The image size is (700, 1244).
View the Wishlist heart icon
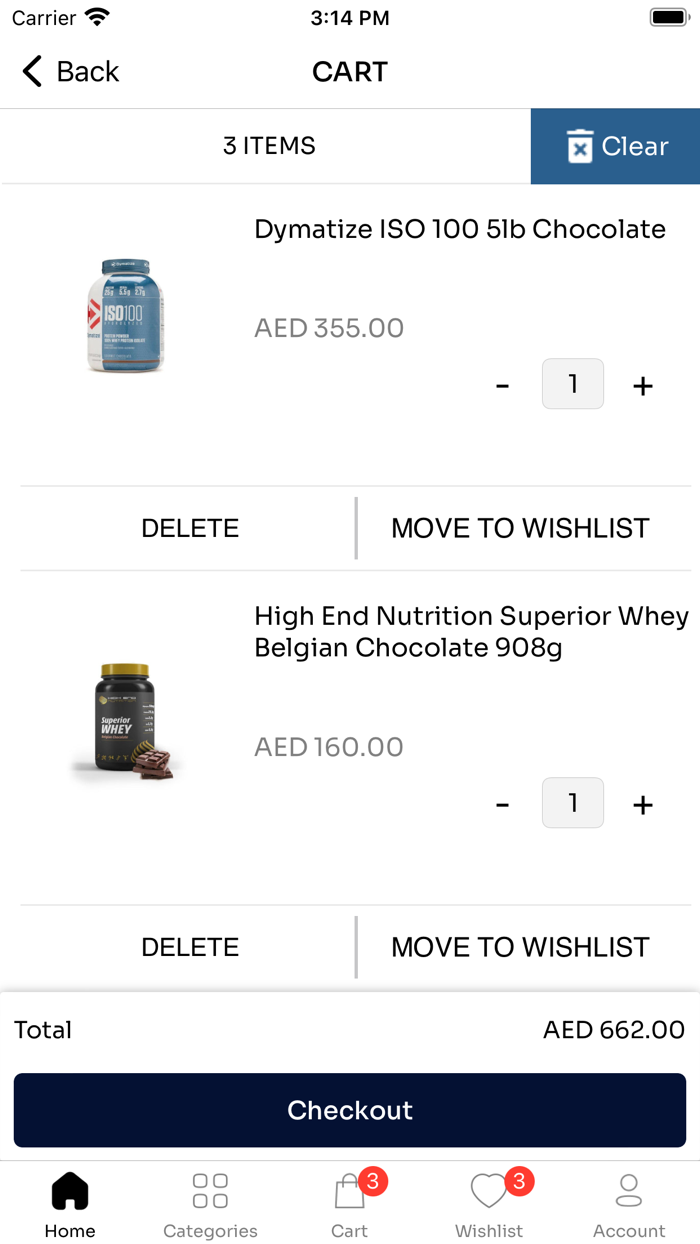point(489,1192)
